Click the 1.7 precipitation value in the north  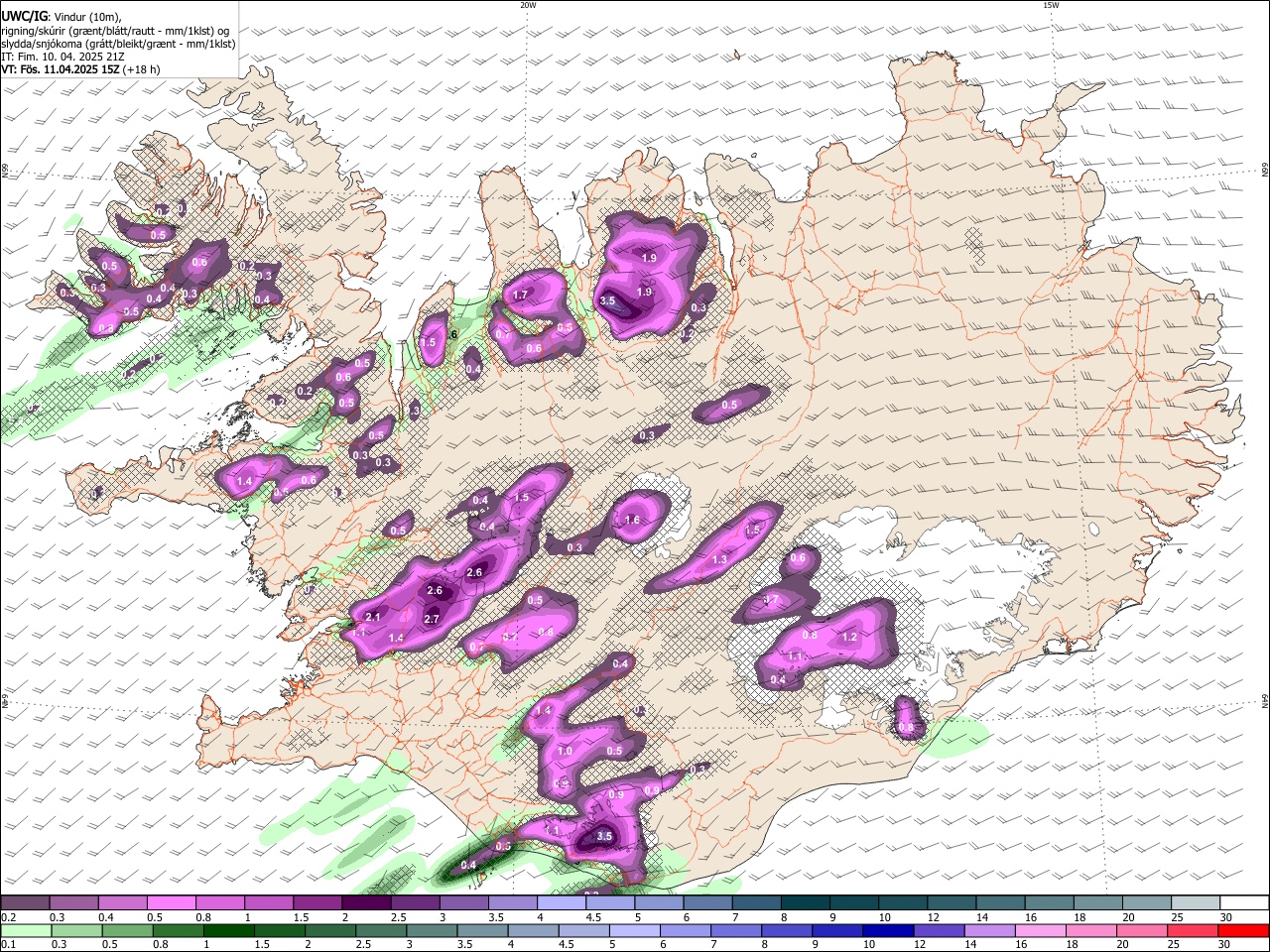(520, 295)
